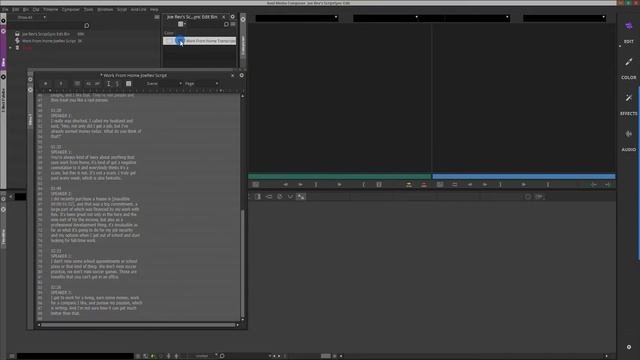The image size is (640, 360).
Task: Click the purple Avid icon atop the workspace bar
Action: click(x=629, y=26)
